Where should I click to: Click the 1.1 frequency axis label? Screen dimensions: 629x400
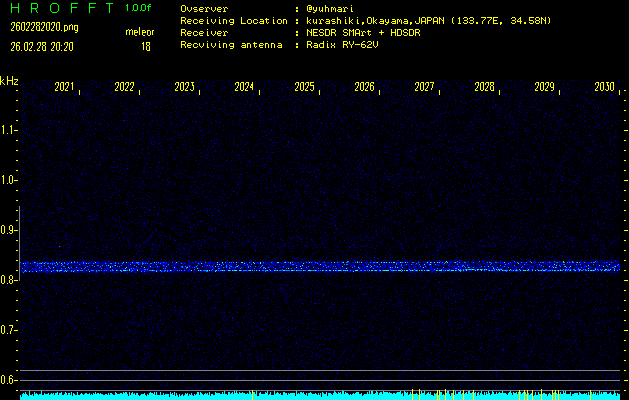click(9, 130)
